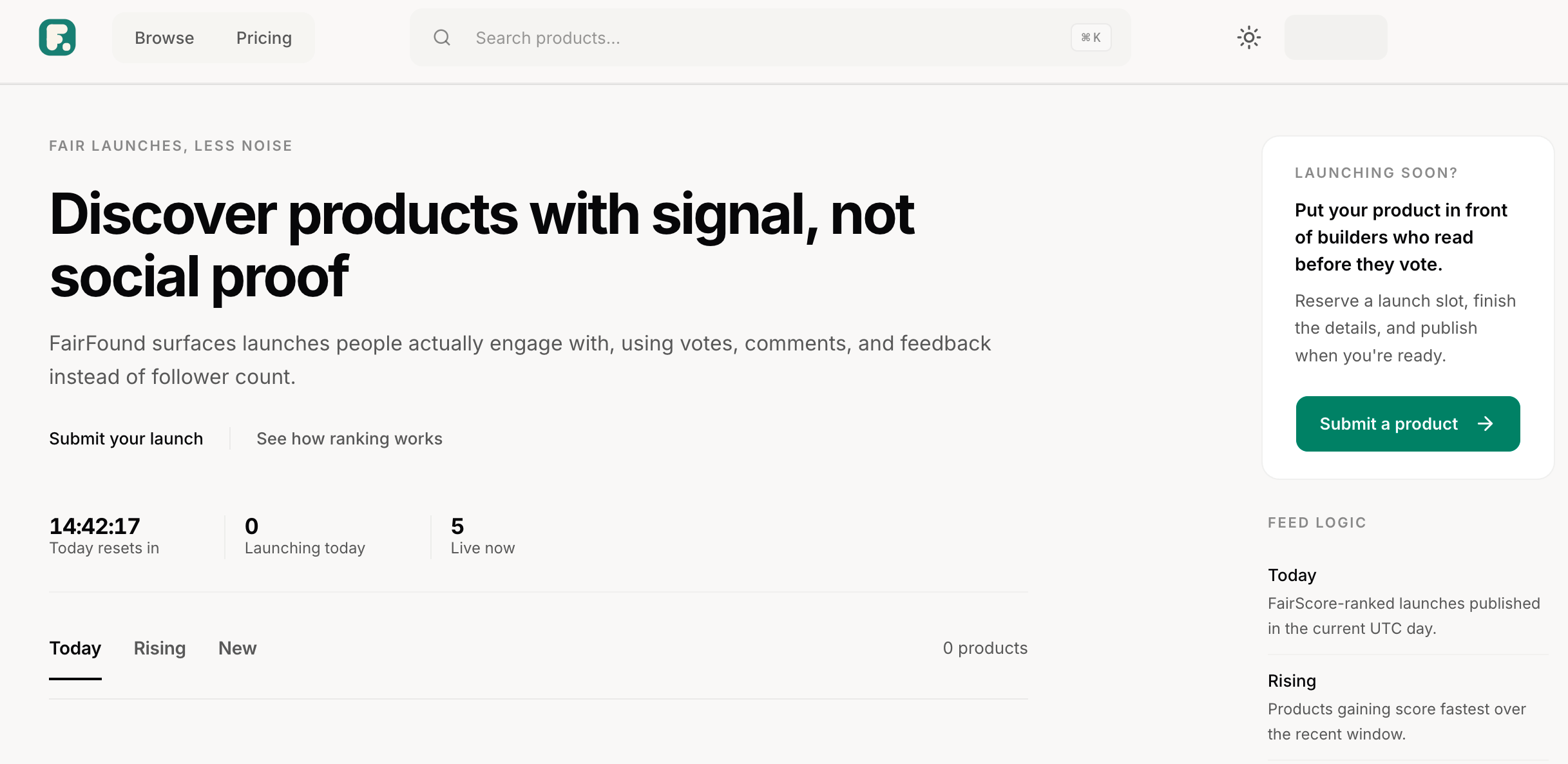Click the blank account placeholder button
1568x764 pixels.
(1335, 37)
